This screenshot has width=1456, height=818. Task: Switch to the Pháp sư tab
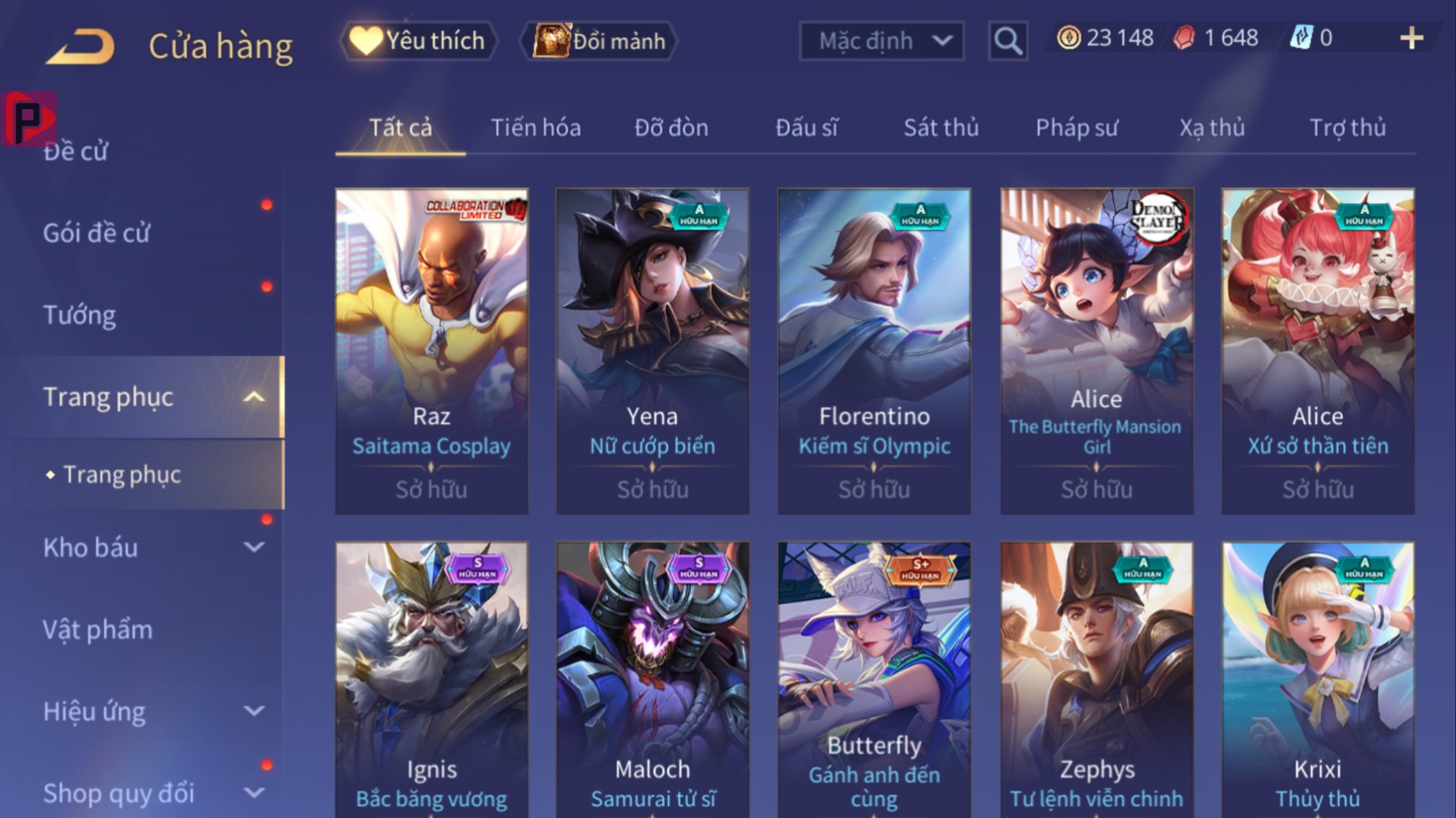click(x=1077, y=128)
